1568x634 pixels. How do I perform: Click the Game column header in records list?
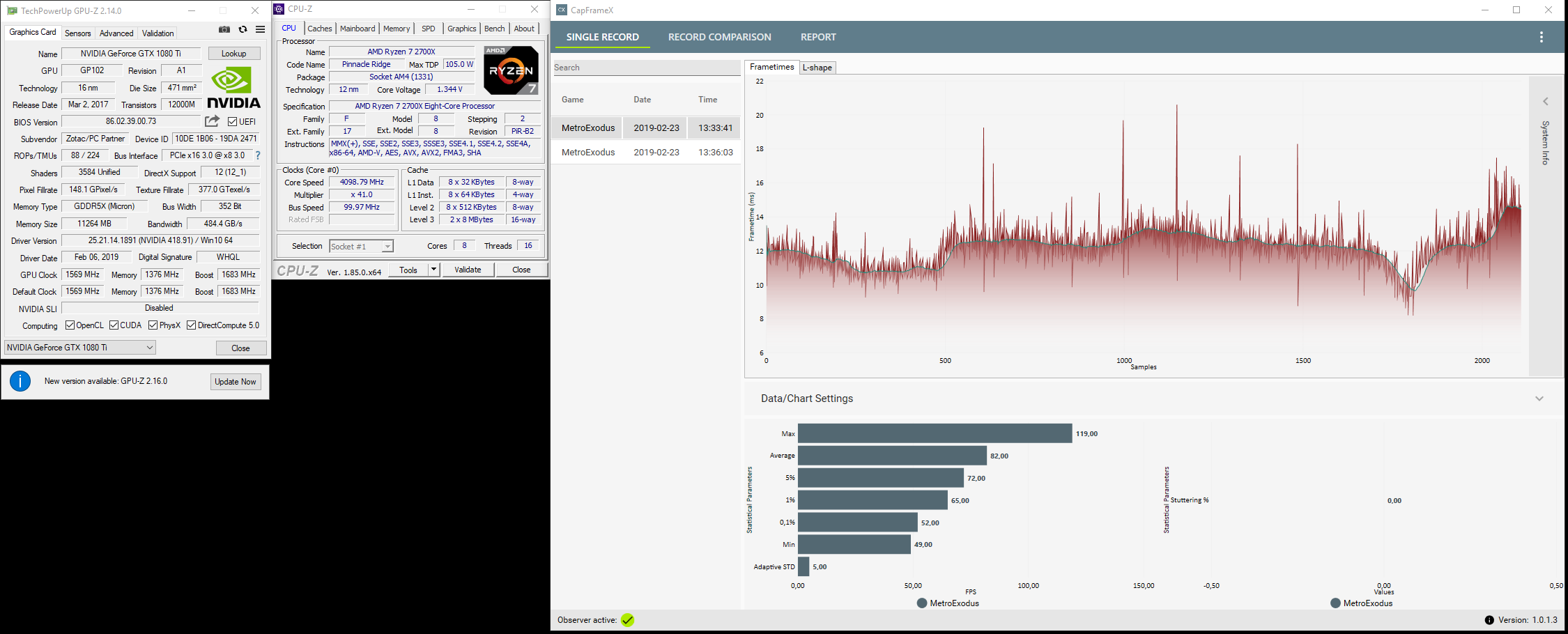click(573, 100)
